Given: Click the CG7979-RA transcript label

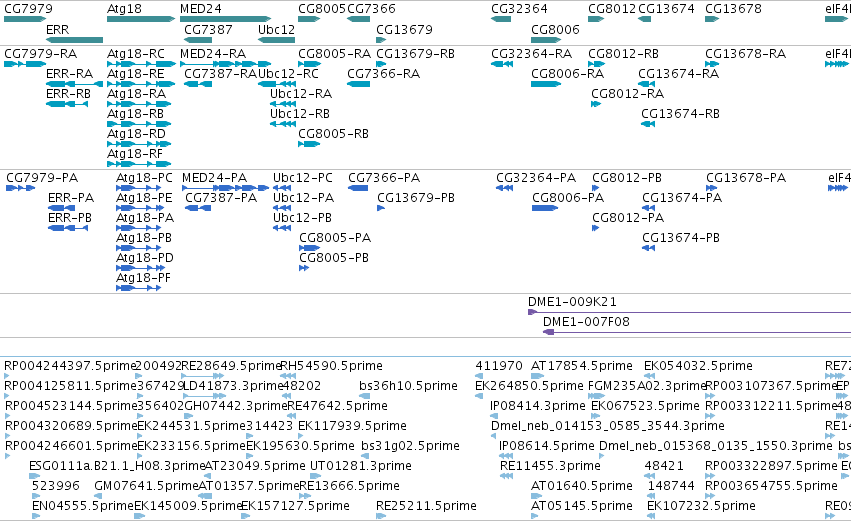Looking at the screenshot, I should click(41, 54).
